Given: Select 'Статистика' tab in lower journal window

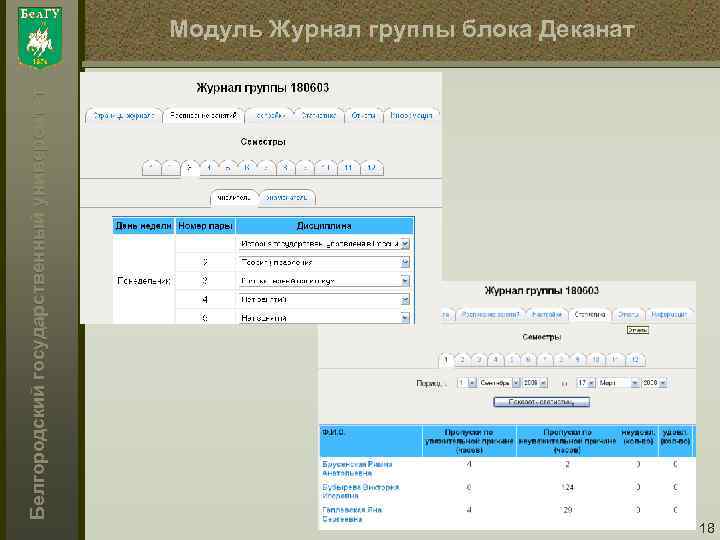Looking at the screenshot, I should (590, 315).
